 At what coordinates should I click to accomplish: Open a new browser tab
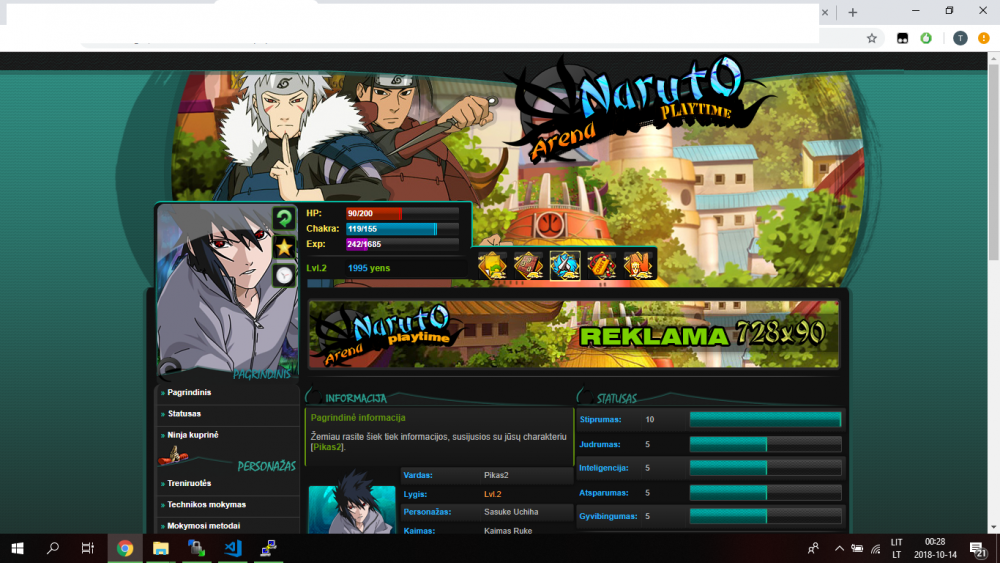(x=853, y=12)
